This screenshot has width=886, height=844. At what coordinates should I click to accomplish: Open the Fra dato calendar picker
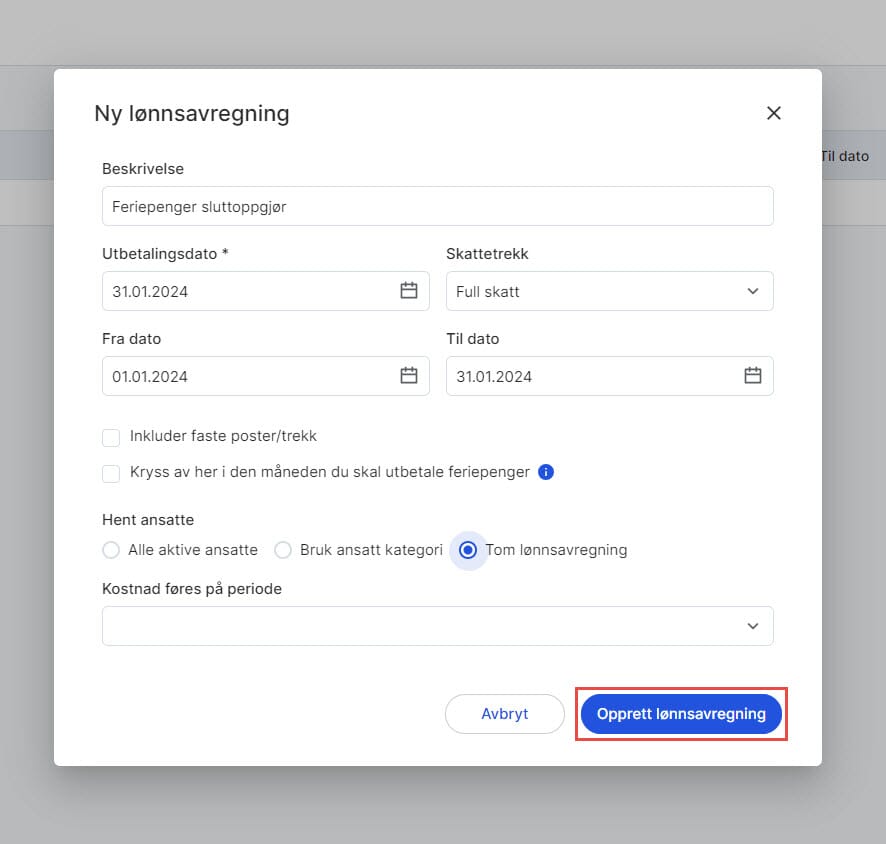(408, 376)
